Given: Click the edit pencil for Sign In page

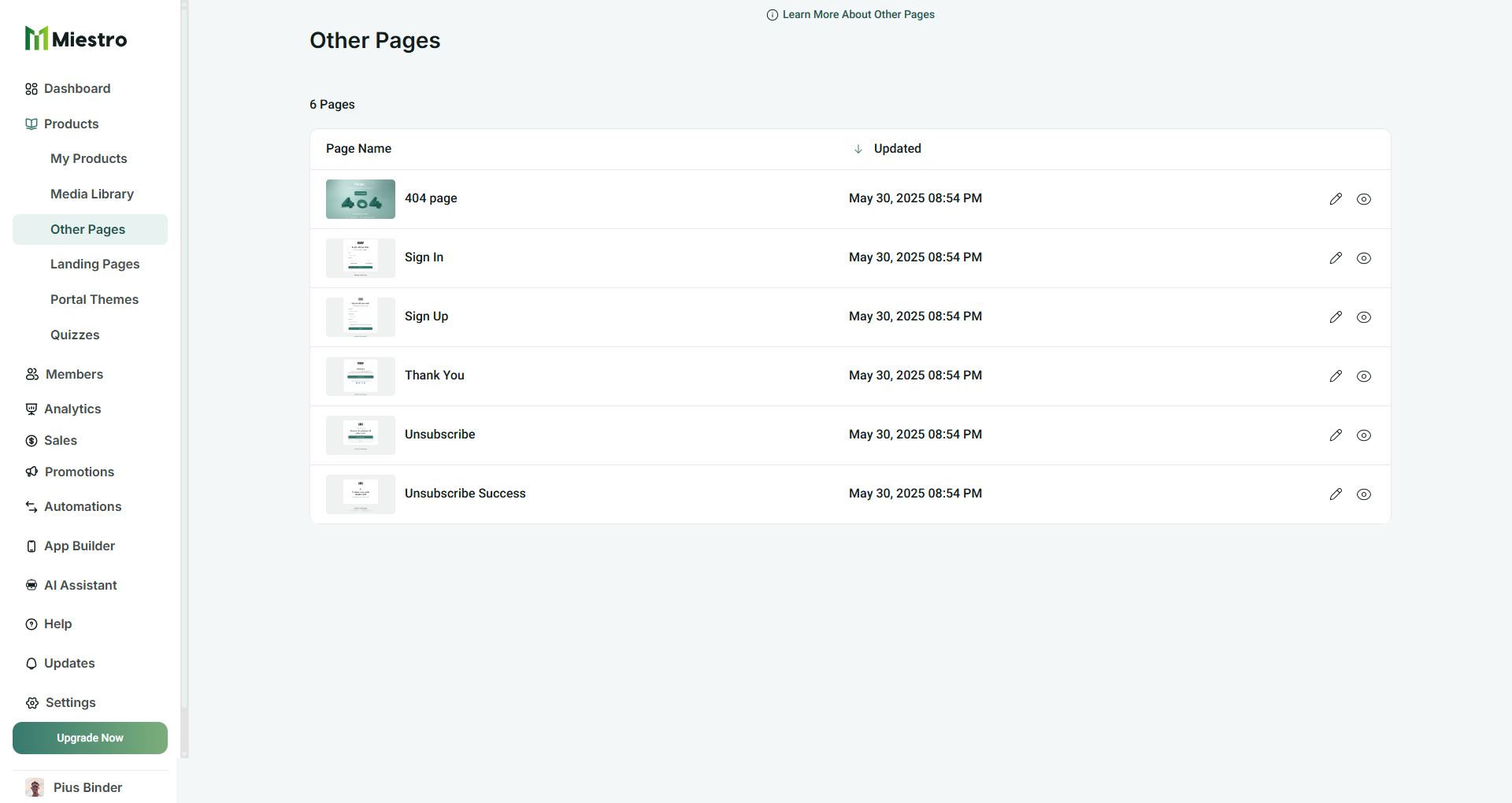Looking at the screenshot, I should pos(1336,258).
